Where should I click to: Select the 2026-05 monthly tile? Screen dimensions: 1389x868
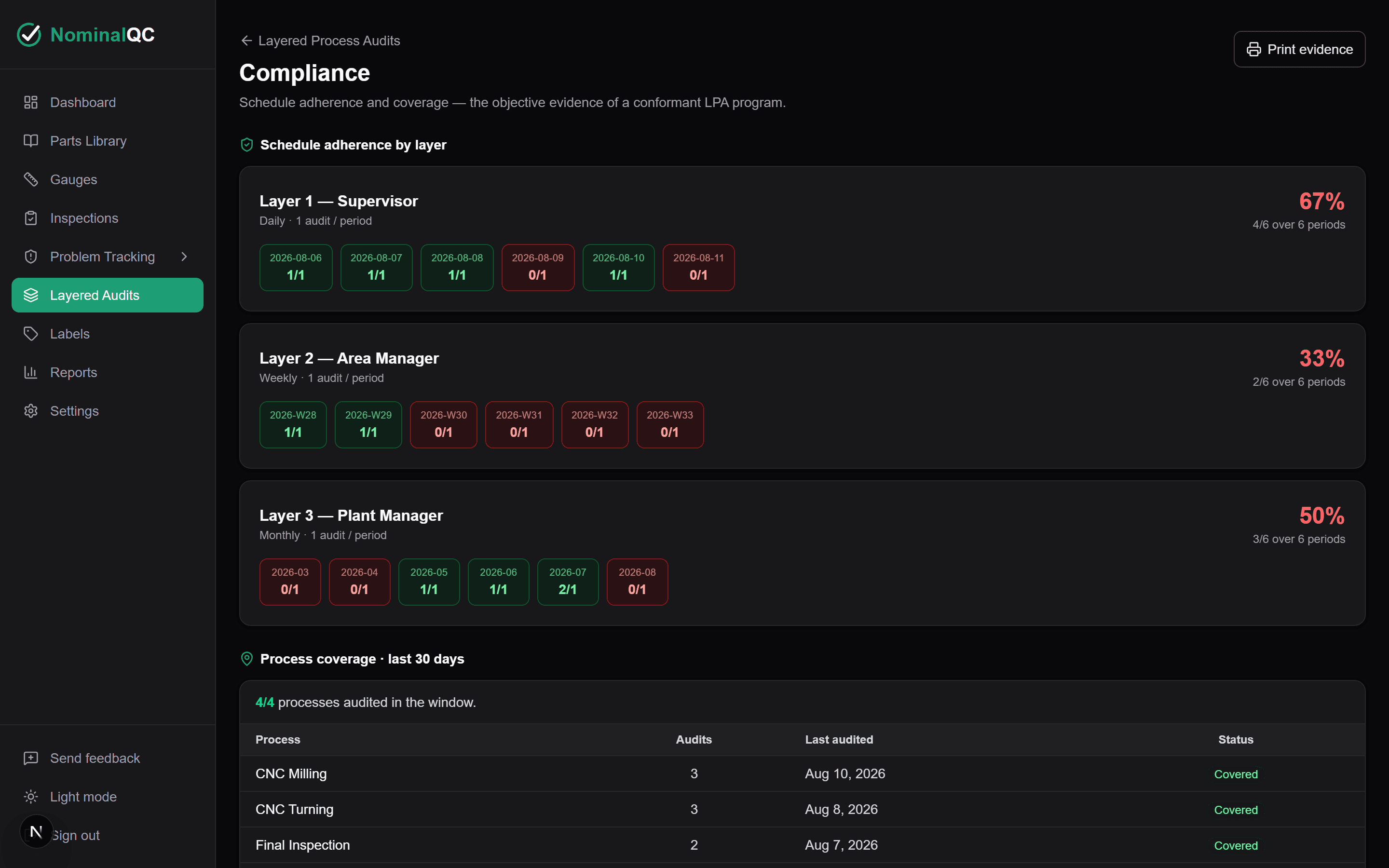tap(429, 582)
